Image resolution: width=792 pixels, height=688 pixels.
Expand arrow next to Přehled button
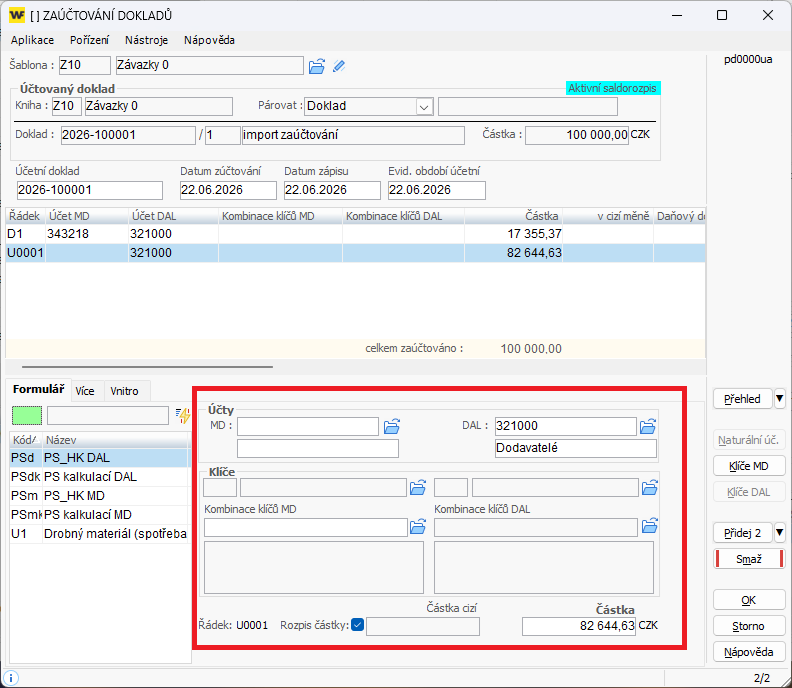tap(779, 399)
